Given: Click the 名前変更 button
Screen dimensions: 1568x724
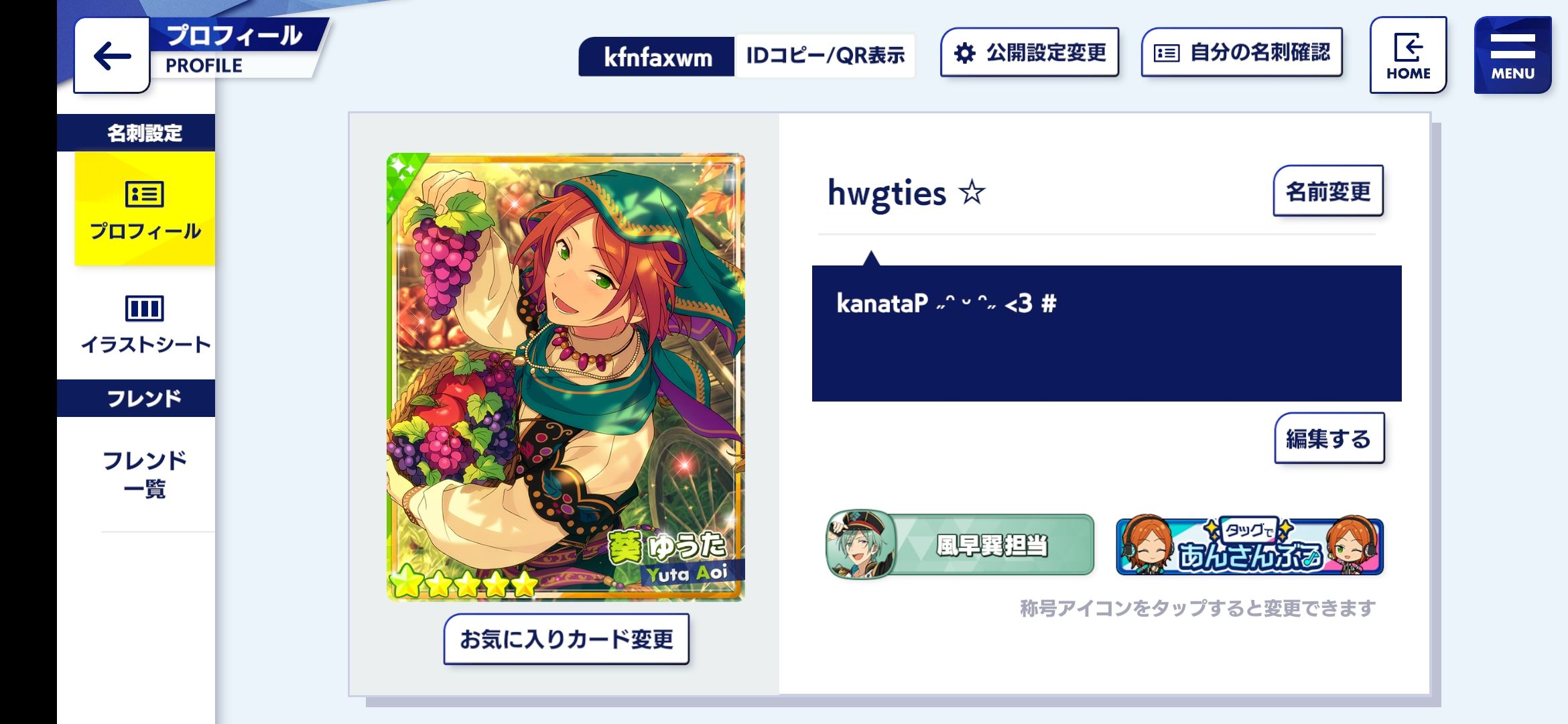Looking at the screenshot, I should tap(1328, 191).
